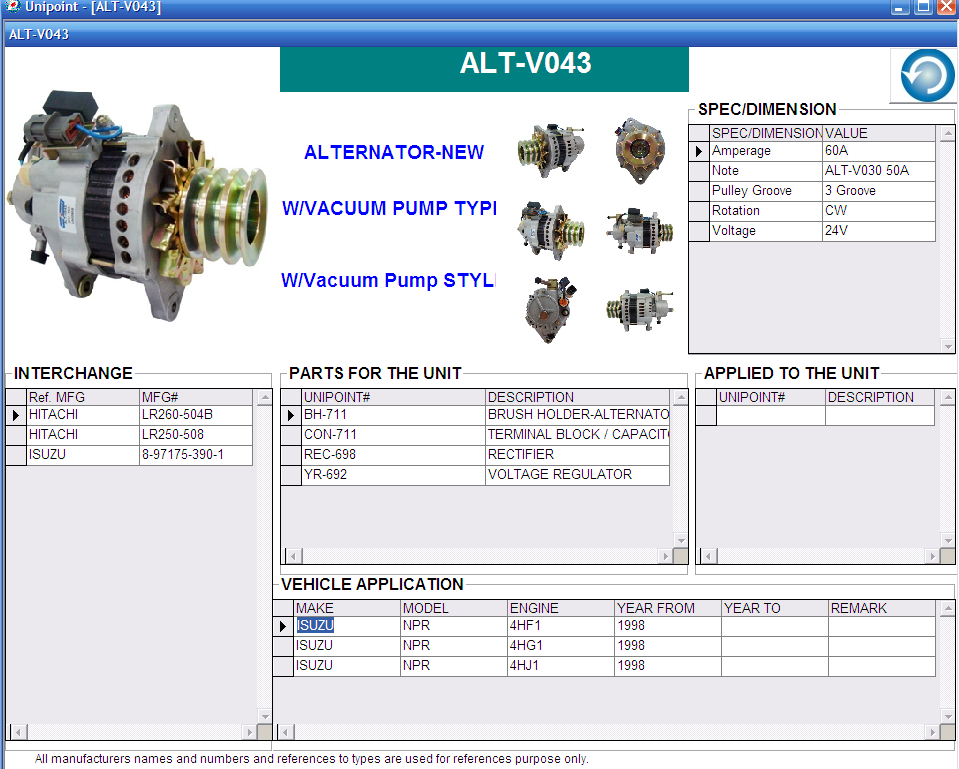Image resolution: width=959 pixels, height=769 pixels.
Task: Choose the YR-692 voltage regulator row
Action: tap(393, 475)
